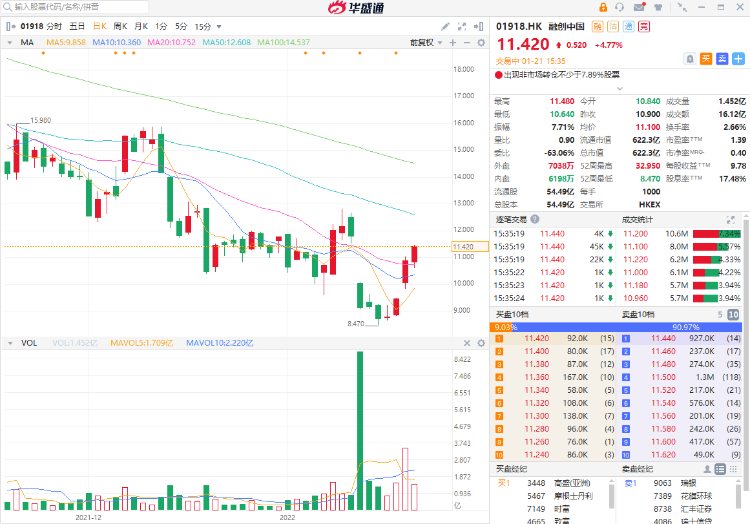This screenshot has width=750, height=524.
Task: Expand the 成交统计 panel icon
Action: coord(730,219)
